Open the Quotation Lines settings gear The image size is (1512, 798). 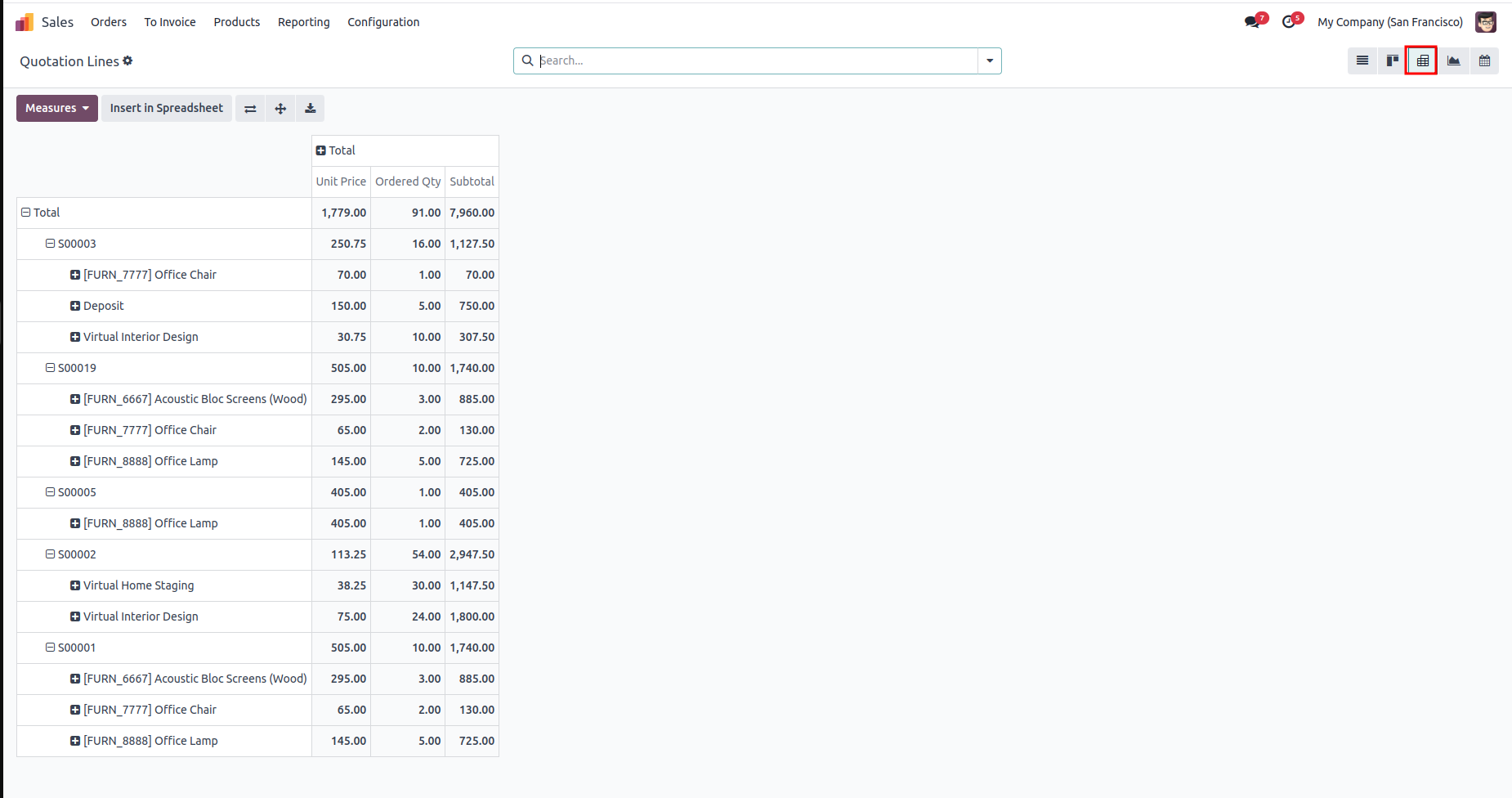[127, 61]
